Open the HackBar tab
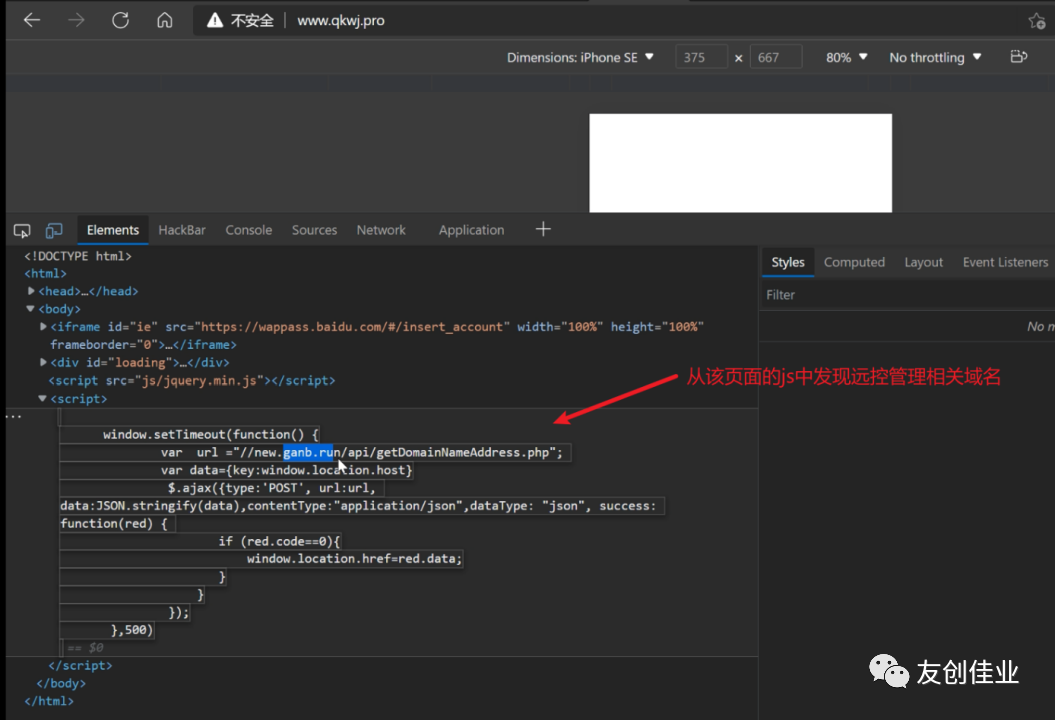The height and width of the screenshot is (720, 1055). click(182, 230)
